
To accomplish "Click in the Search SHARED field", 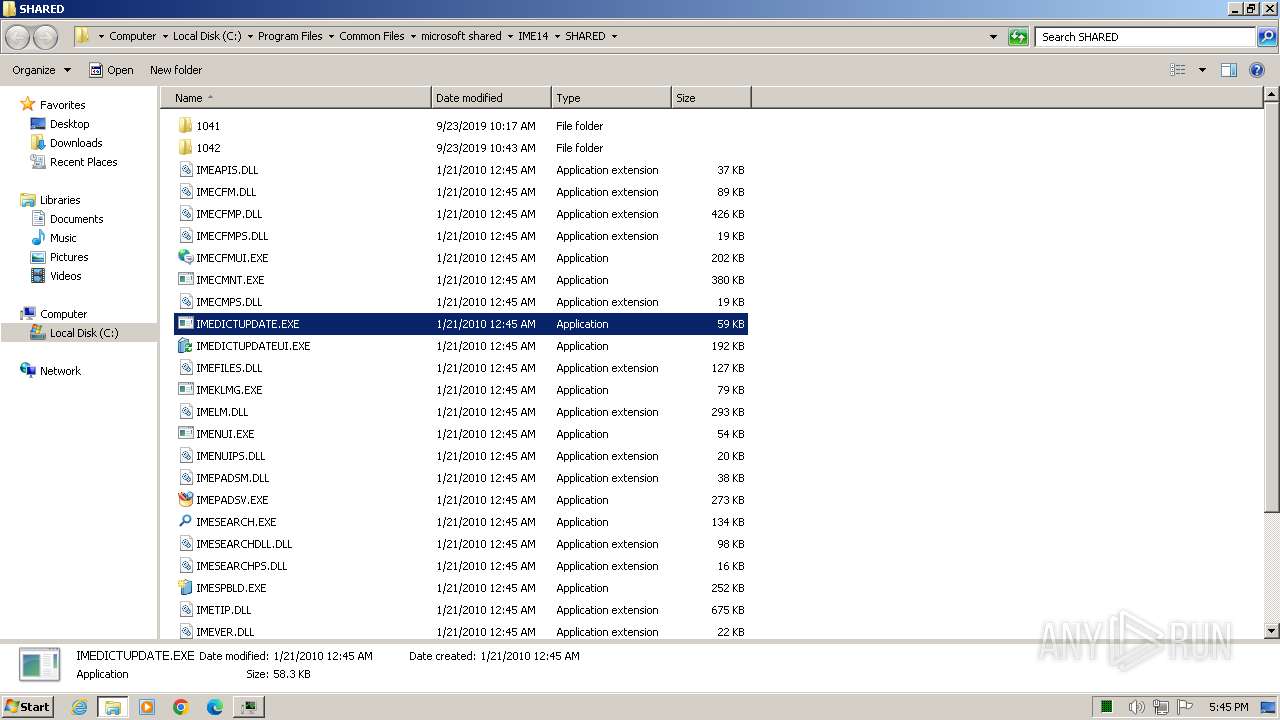I will [1145, 37].
